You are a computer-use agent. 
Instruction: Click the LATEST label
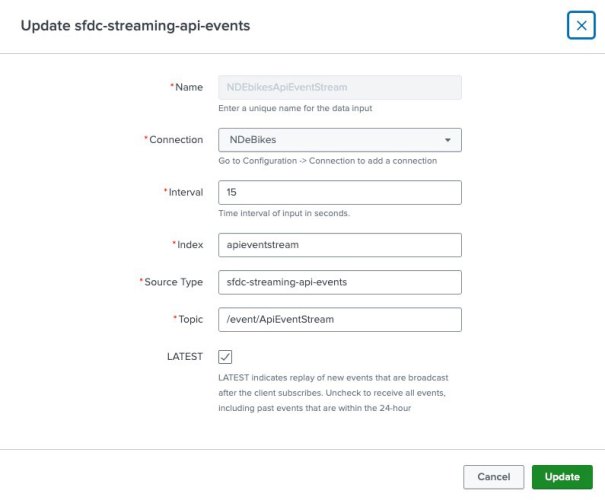[185, 356]
